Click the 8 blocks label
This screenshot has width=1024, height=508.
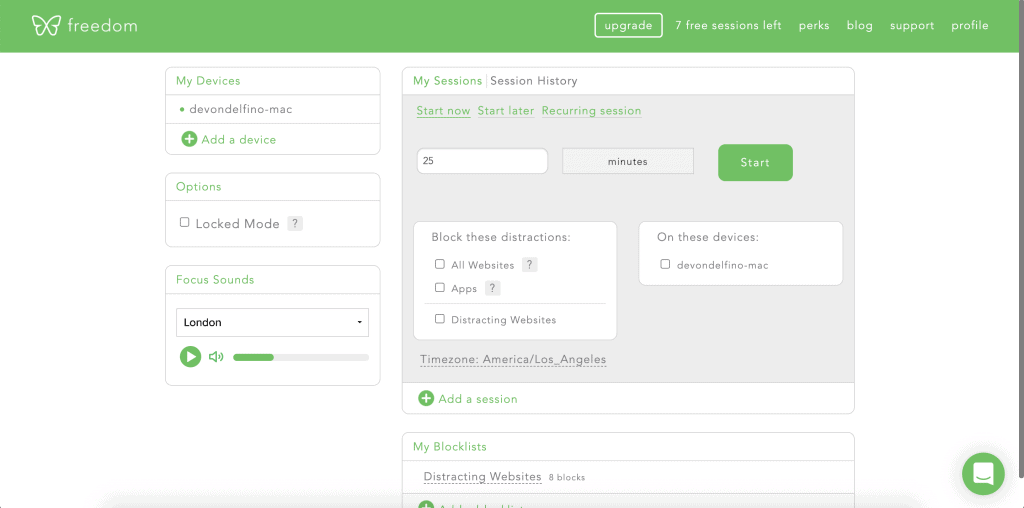click(x=567, y=477)
